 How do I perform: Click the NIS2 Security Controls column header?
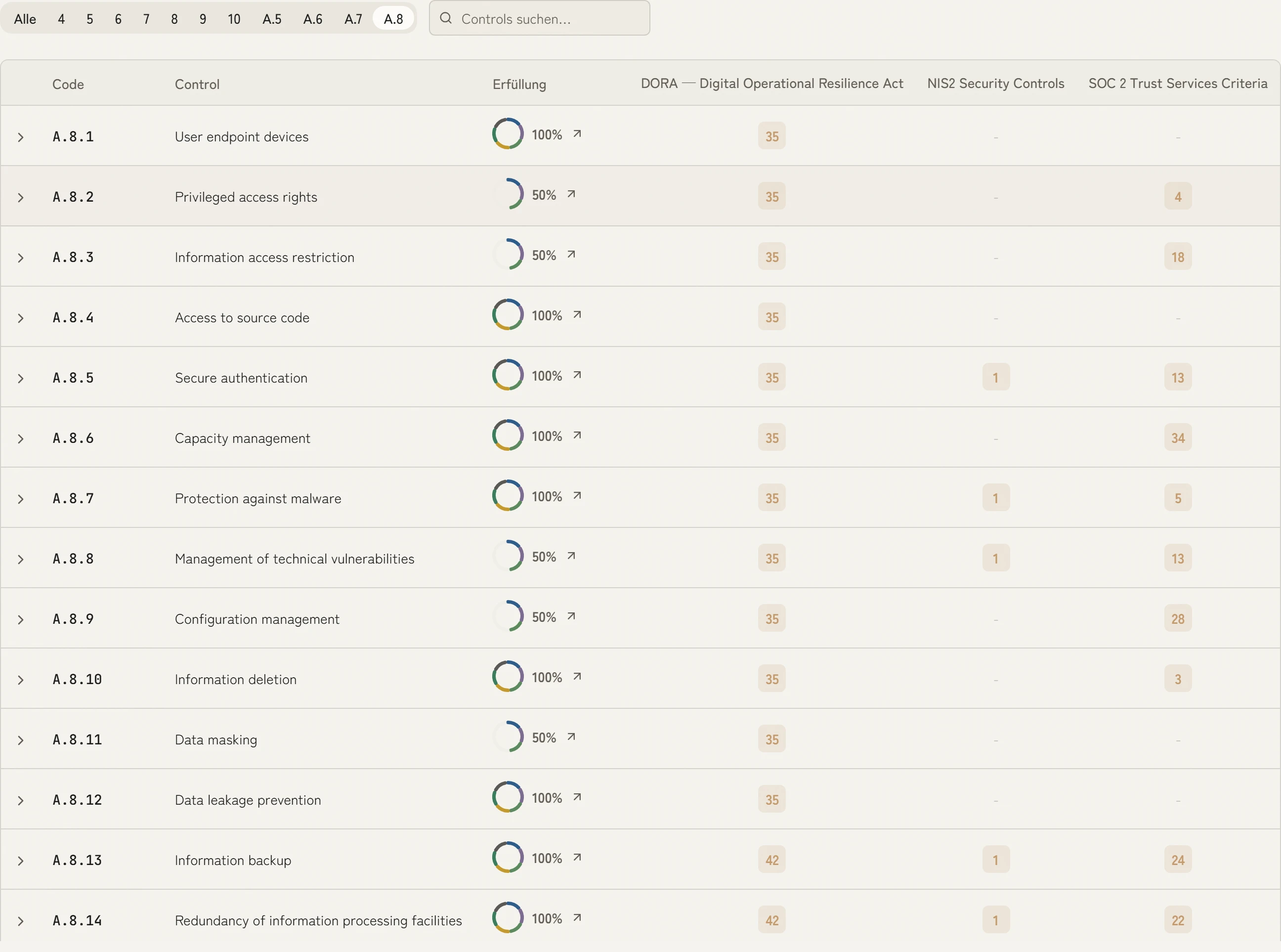click(996, 84)
